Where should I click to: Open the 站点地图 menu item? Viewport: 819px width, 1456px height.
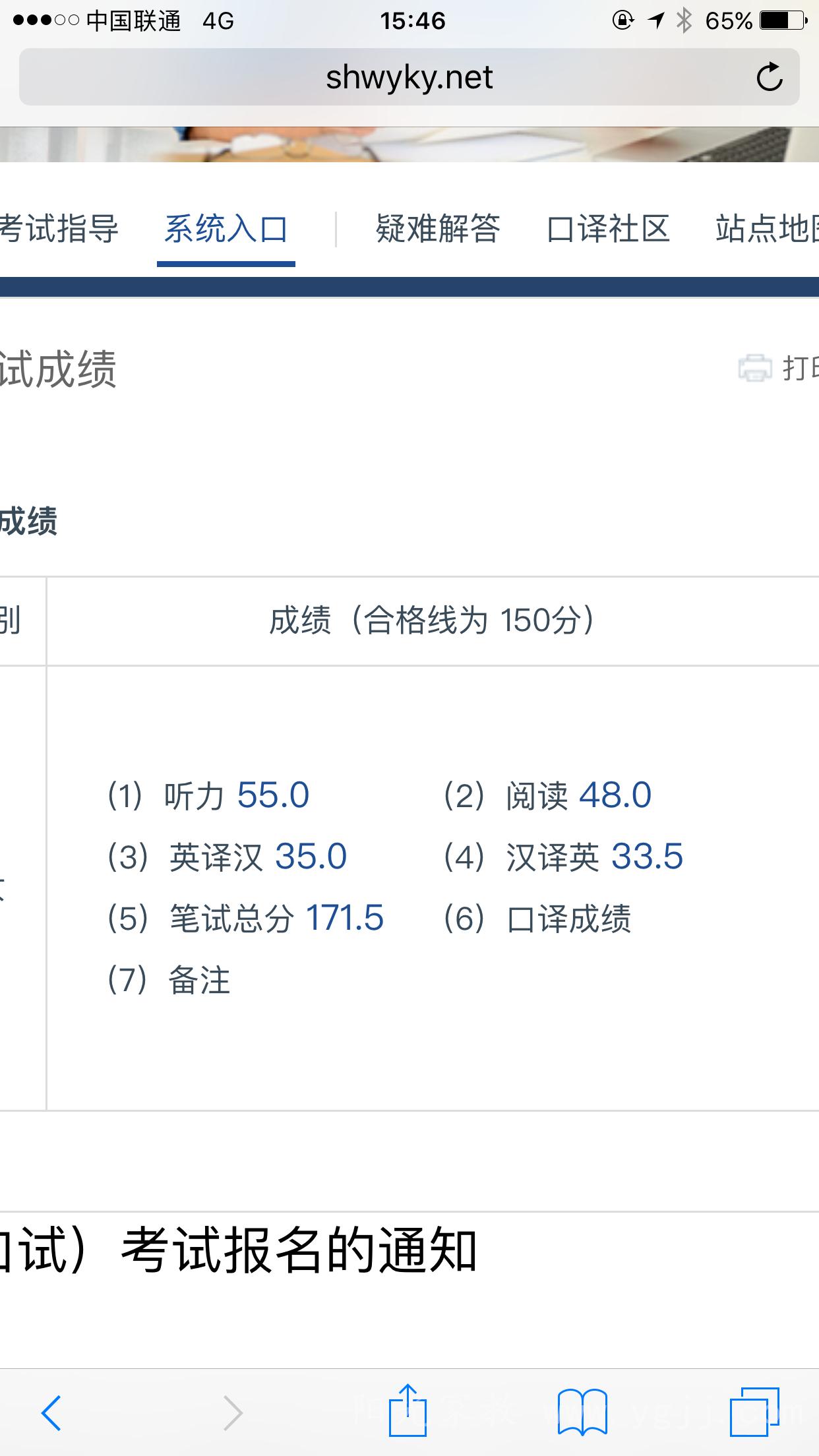(767, 229)
